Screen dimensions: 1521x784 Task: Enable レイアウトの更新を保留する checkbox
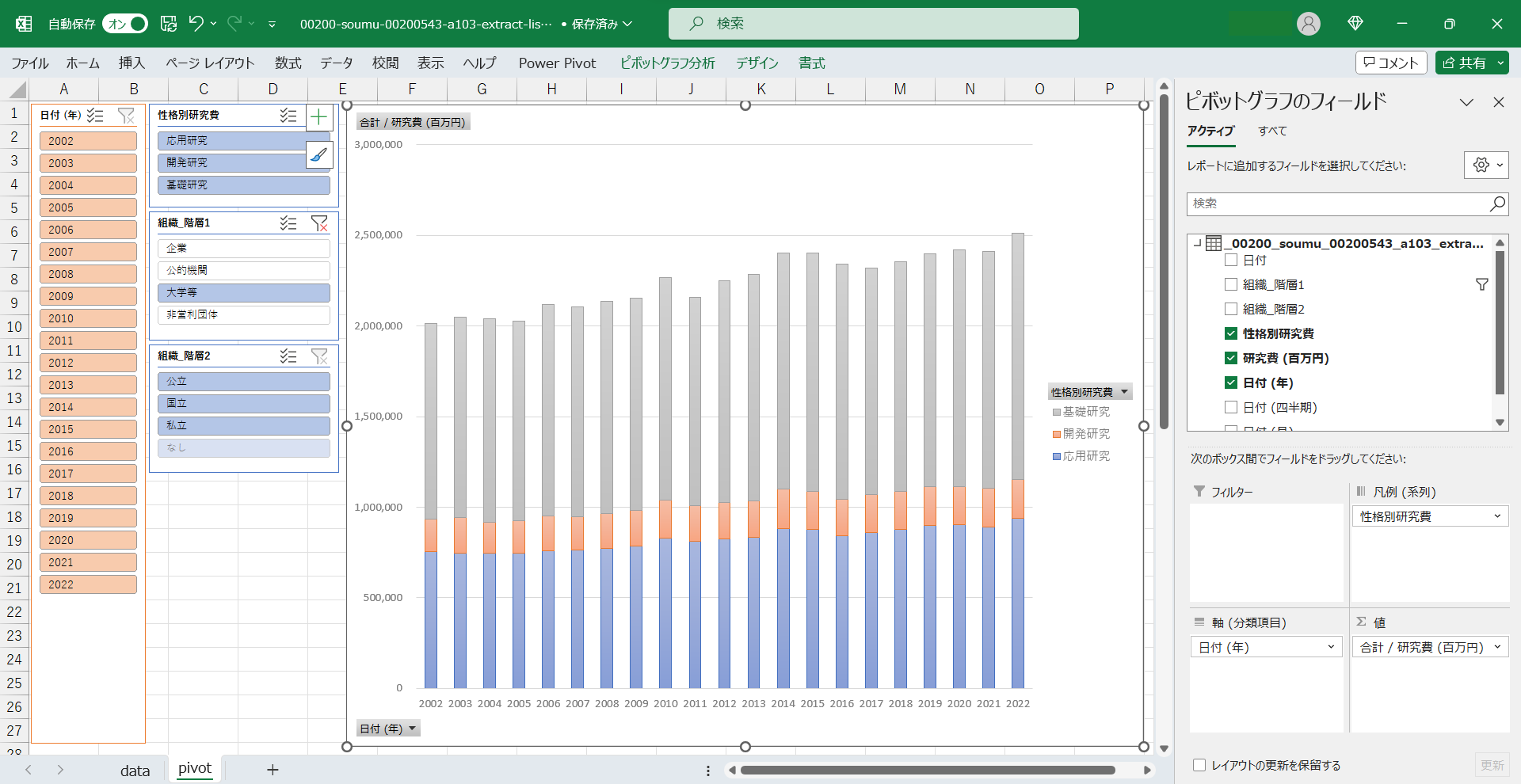[1199, 765]
